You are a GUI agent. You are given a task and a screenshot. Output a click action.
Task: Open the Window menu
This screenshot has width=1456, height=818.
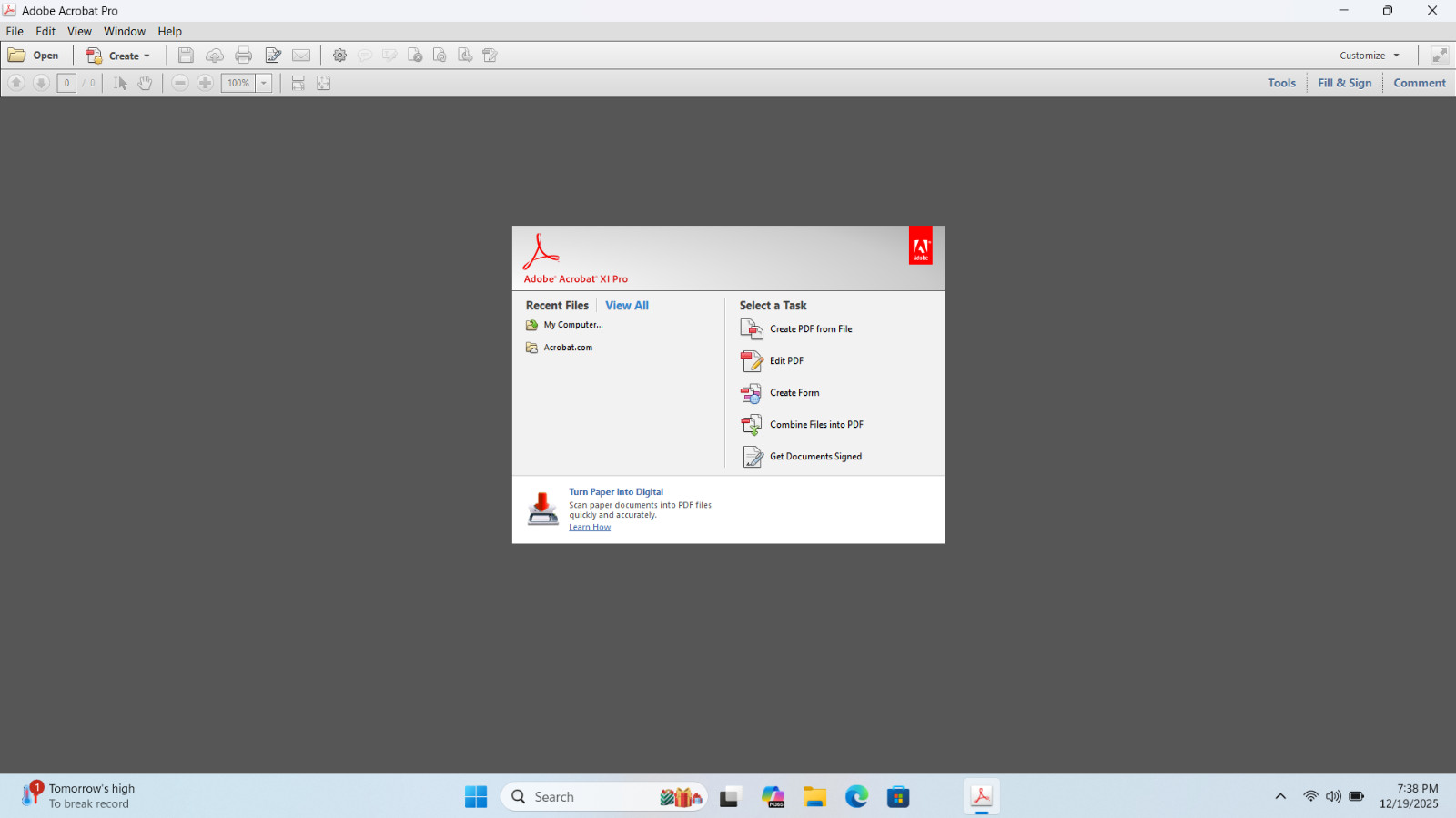(x=125, y=31)
